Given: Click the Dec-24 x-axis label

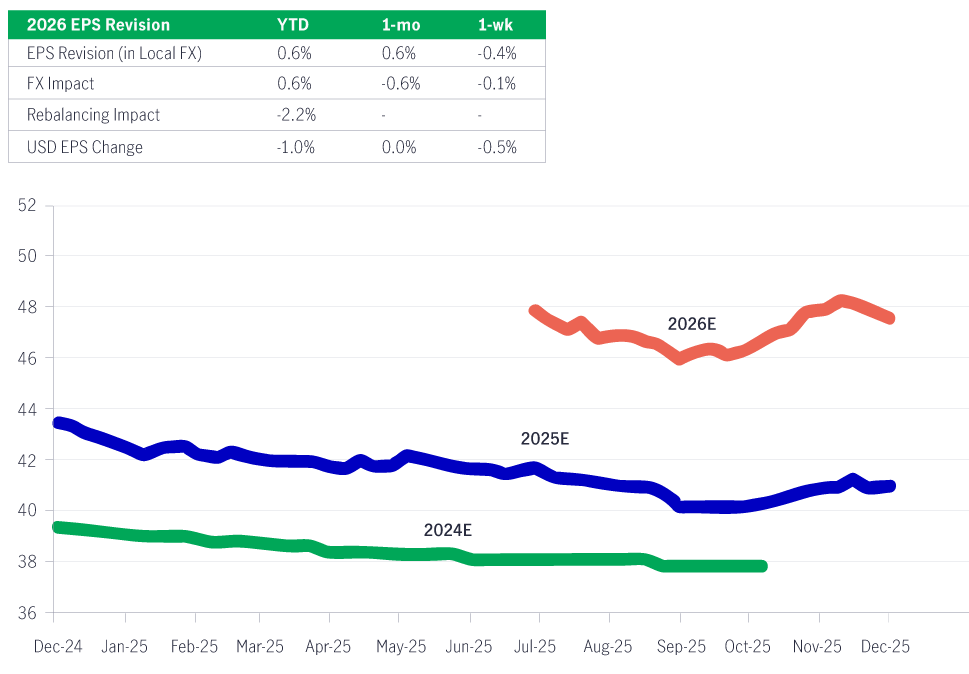Looking at the screenshot, I should click(x=57, y=647).
